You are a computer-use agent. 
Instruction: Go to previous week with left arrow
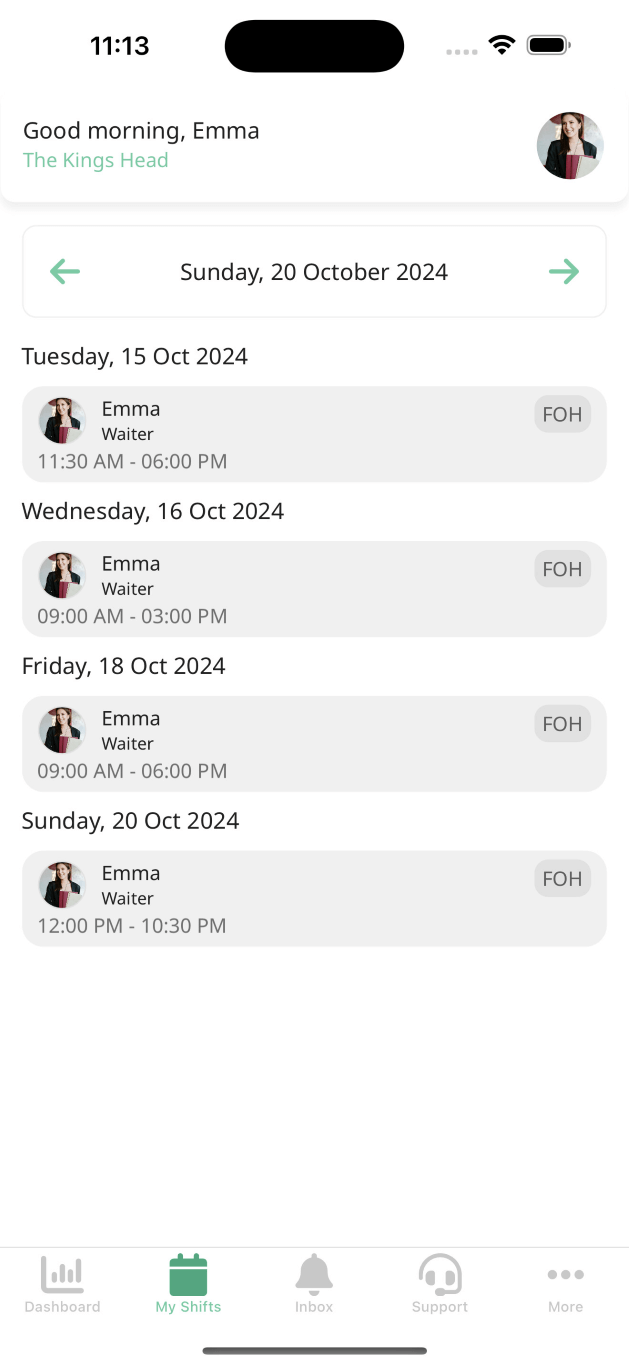coord(65,271)
